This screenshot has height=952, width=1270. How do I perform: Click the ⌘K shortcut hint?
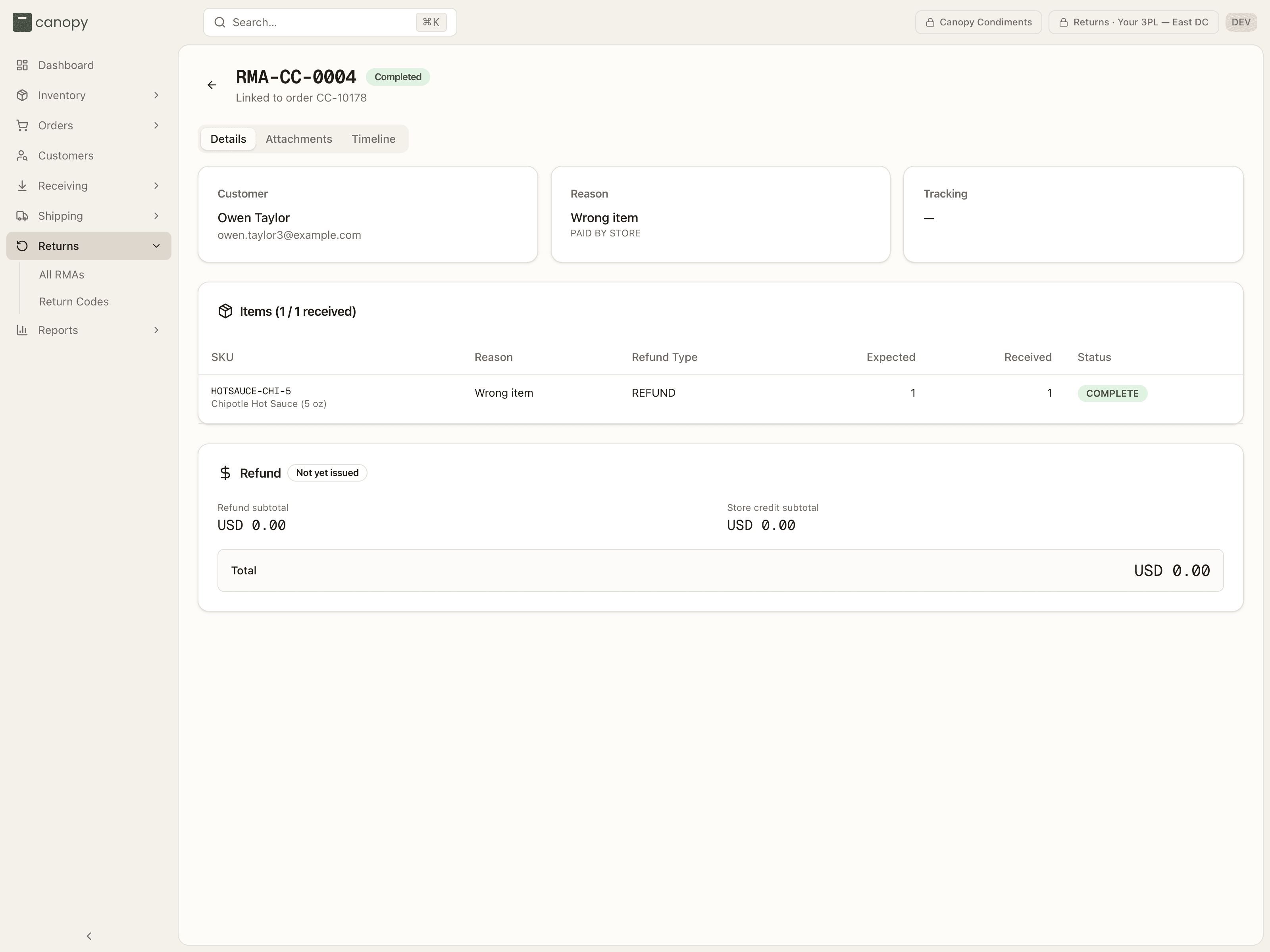point(431,22)
